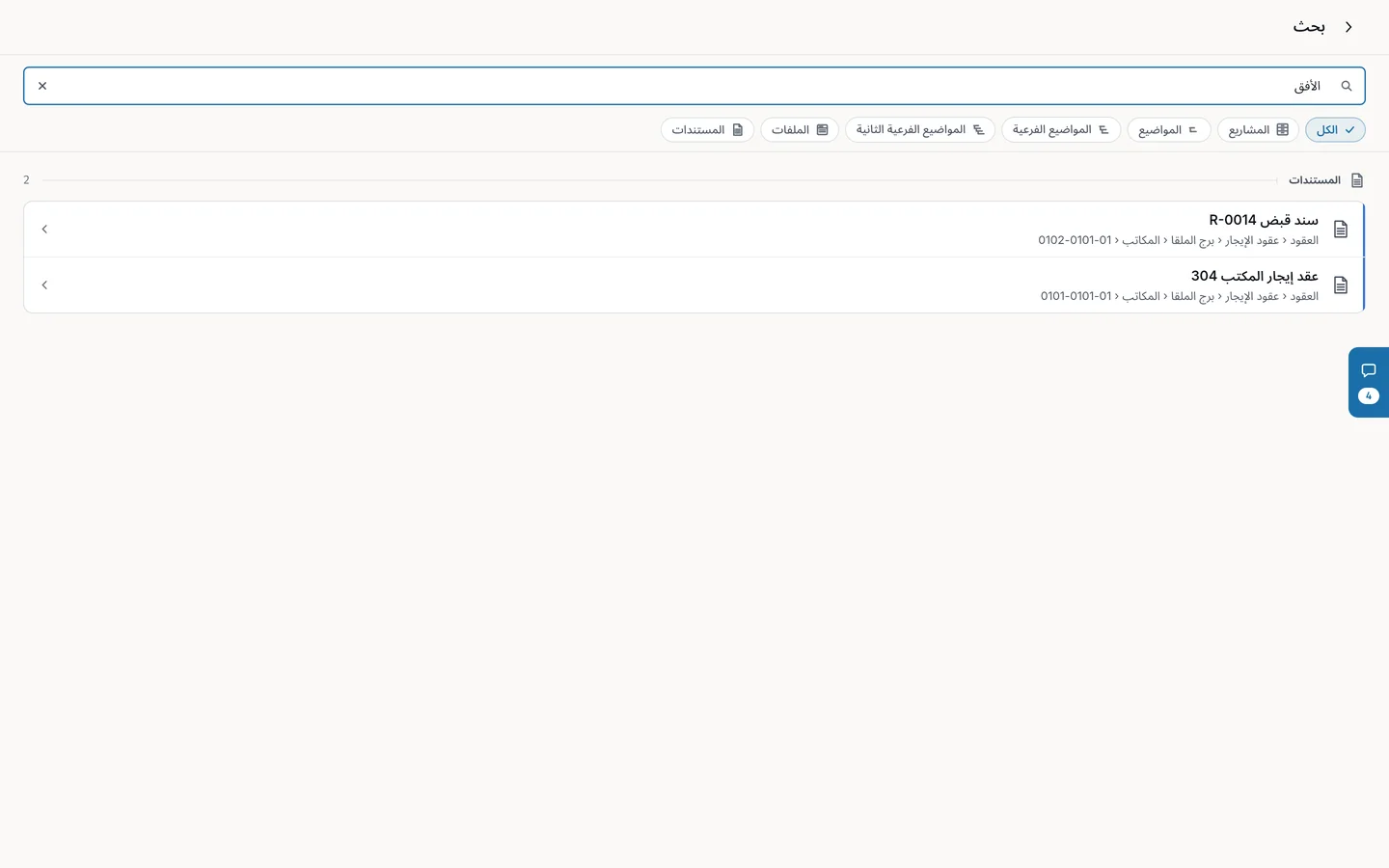Select the الكل filter chip
The width and height of the screenshot is (1389, 868).
click(x=1335, y=130)
